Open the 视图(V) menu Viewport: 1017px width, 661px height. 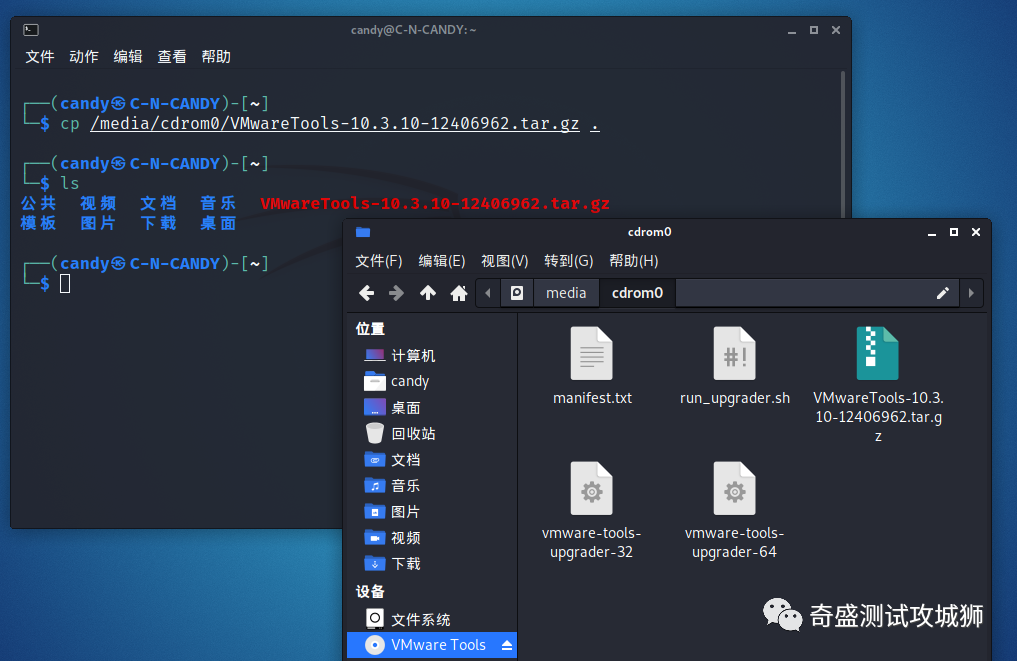click(505, 261)
